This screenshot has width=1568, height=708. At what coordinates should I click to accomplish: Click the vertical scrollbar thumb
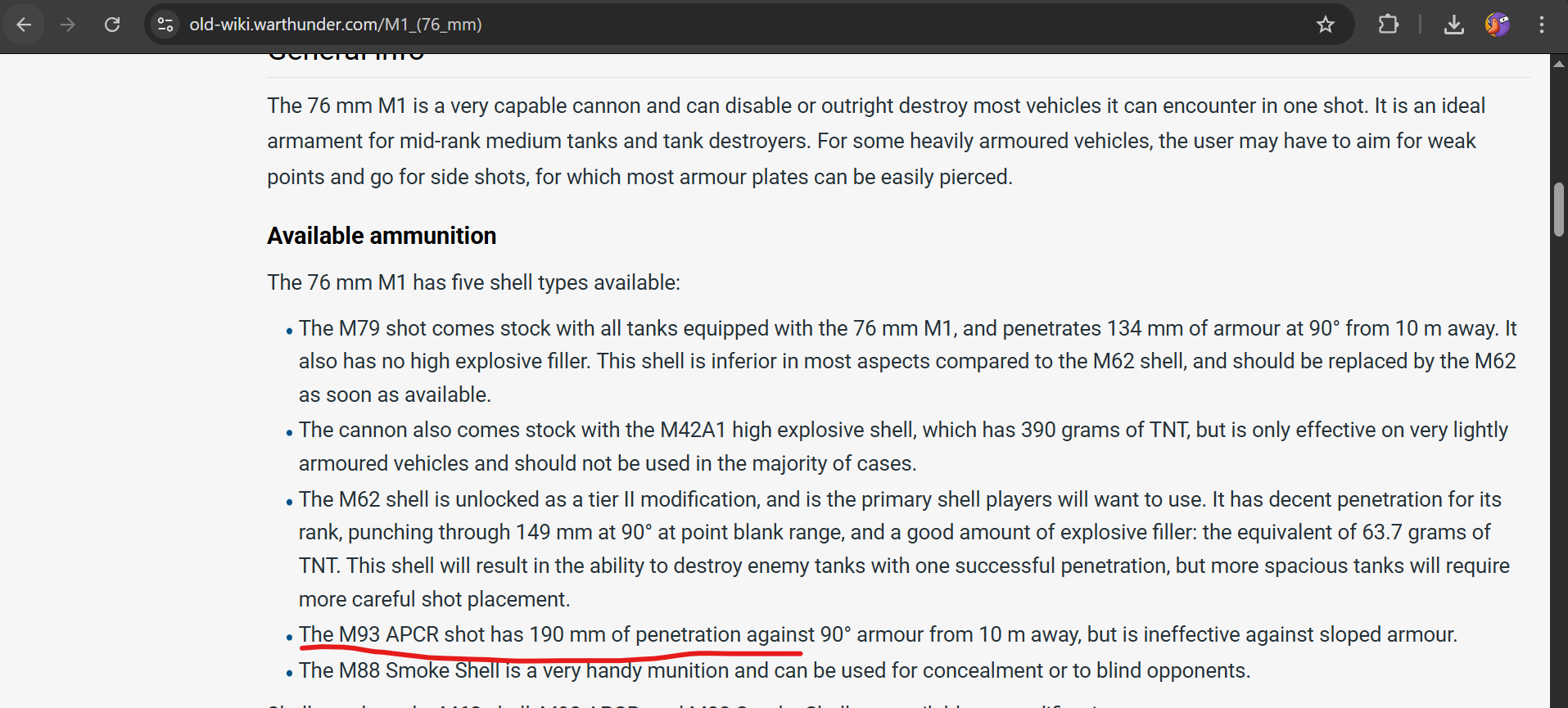pyautogui.click(x=1559, y=210)
